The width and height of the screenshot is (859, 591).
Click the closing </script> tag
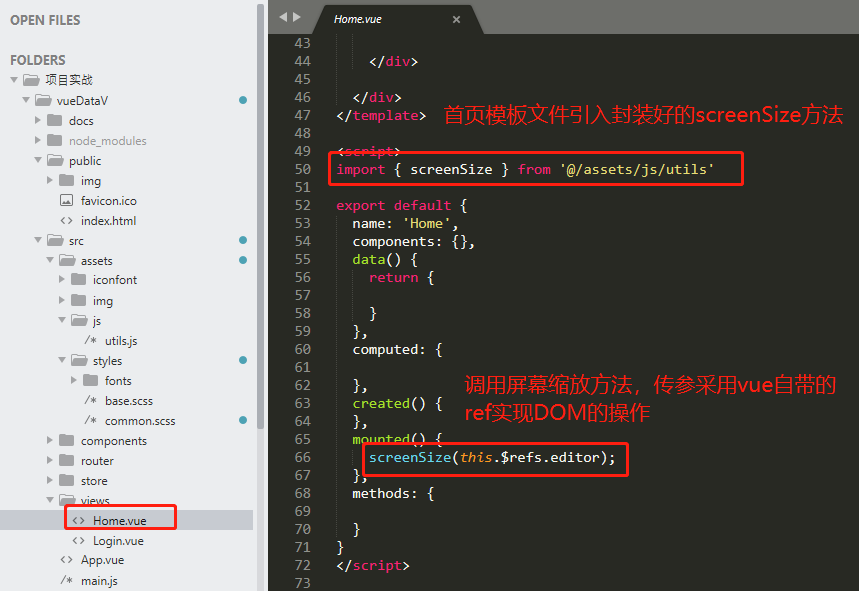click(373, 565)
